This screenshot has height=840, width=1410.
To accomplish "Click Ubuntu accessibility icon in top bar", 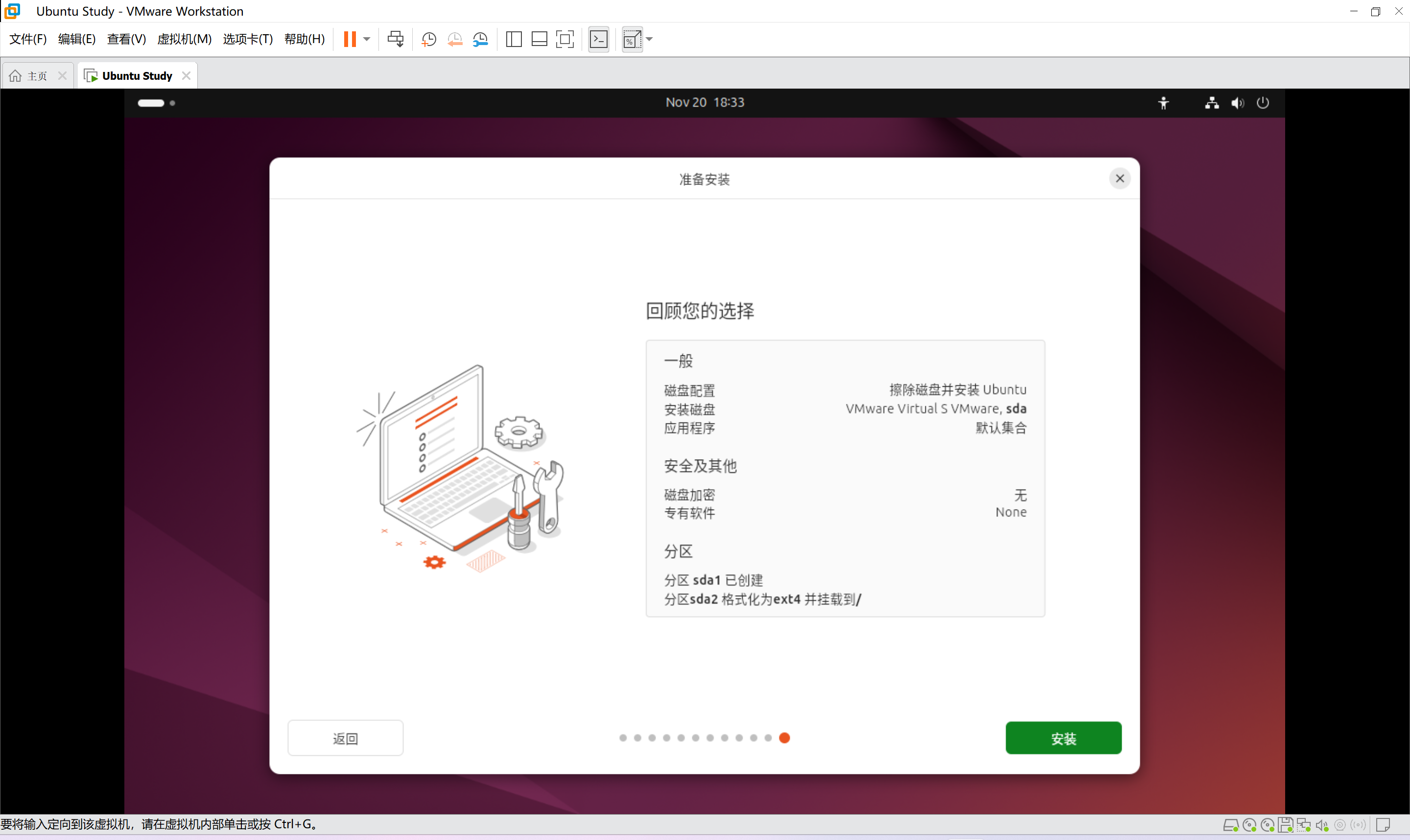I will click(x=1163, y=102).
